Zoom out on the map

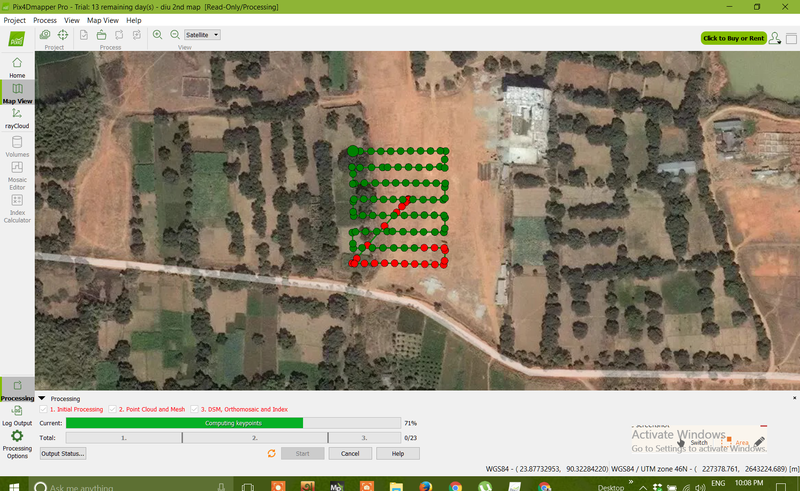coord(175,35)
